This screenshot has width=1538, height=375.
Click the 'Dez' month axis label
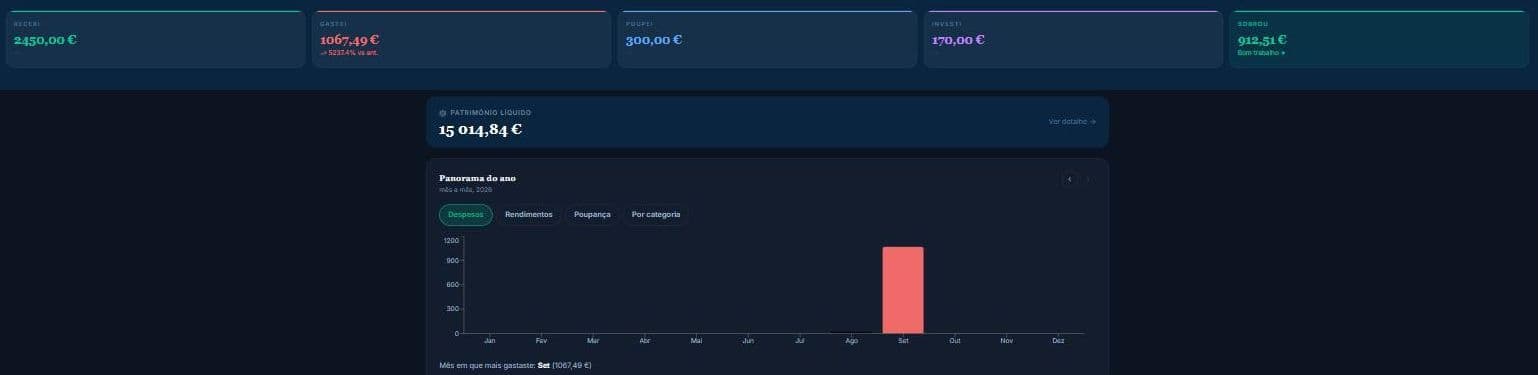pyautogui.click(x=1058, y=341)
